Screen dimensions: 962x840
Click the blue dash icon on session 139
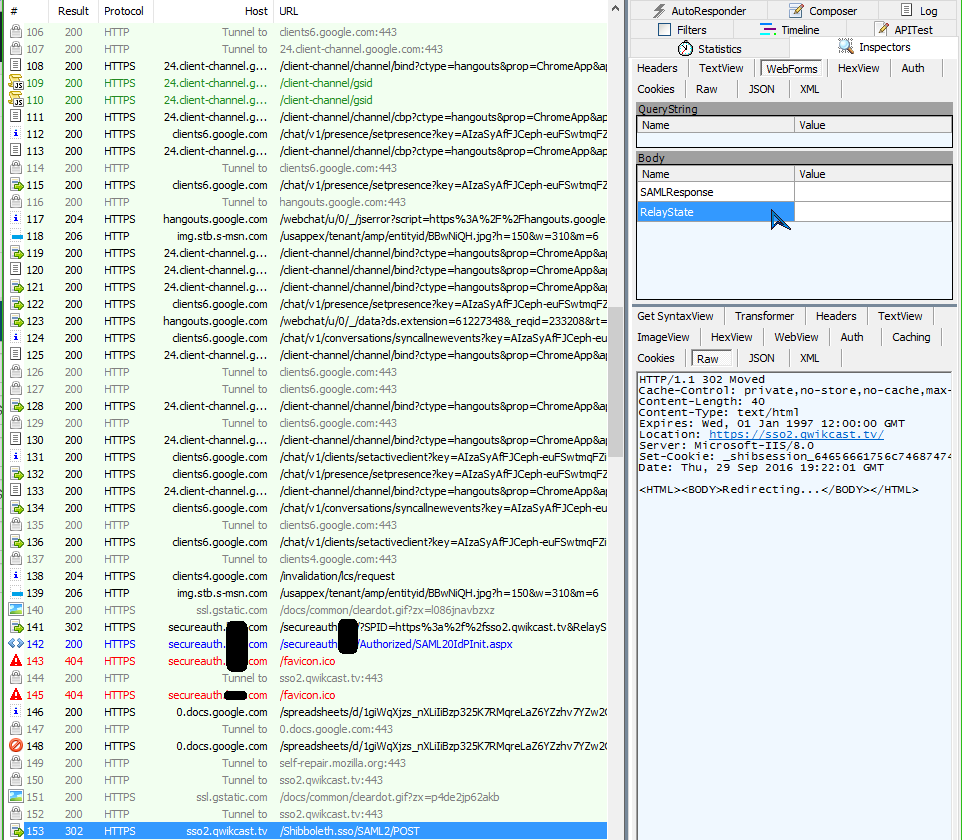(x=17, y=593)
